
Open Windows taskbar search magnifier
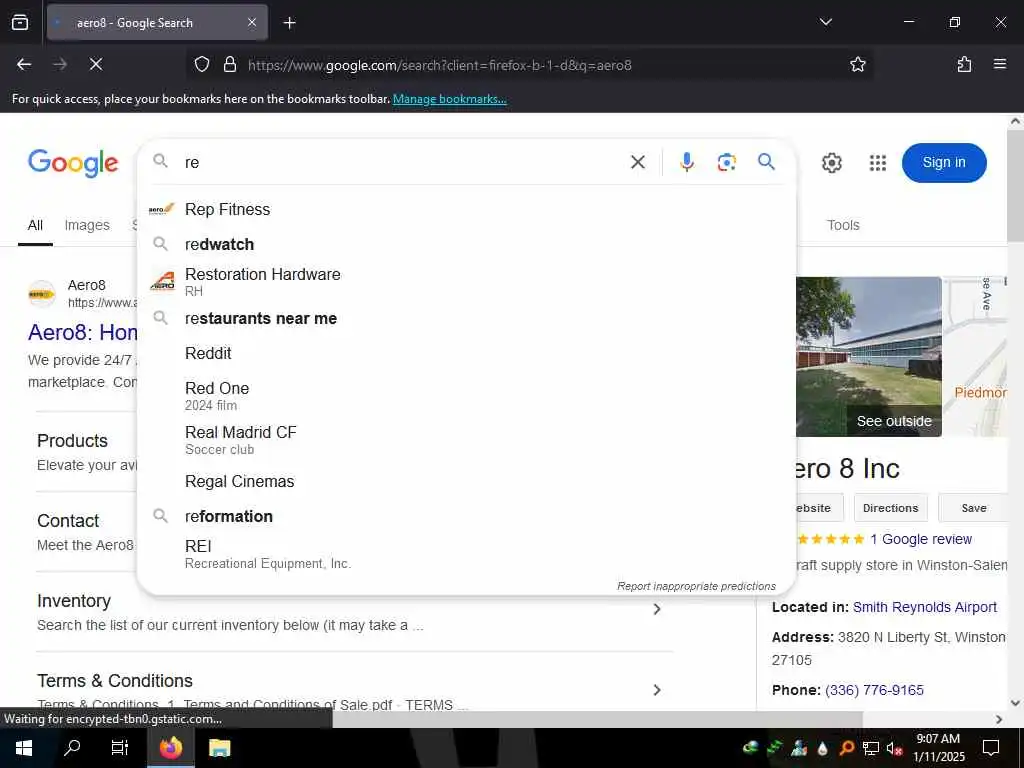point(72,748)
